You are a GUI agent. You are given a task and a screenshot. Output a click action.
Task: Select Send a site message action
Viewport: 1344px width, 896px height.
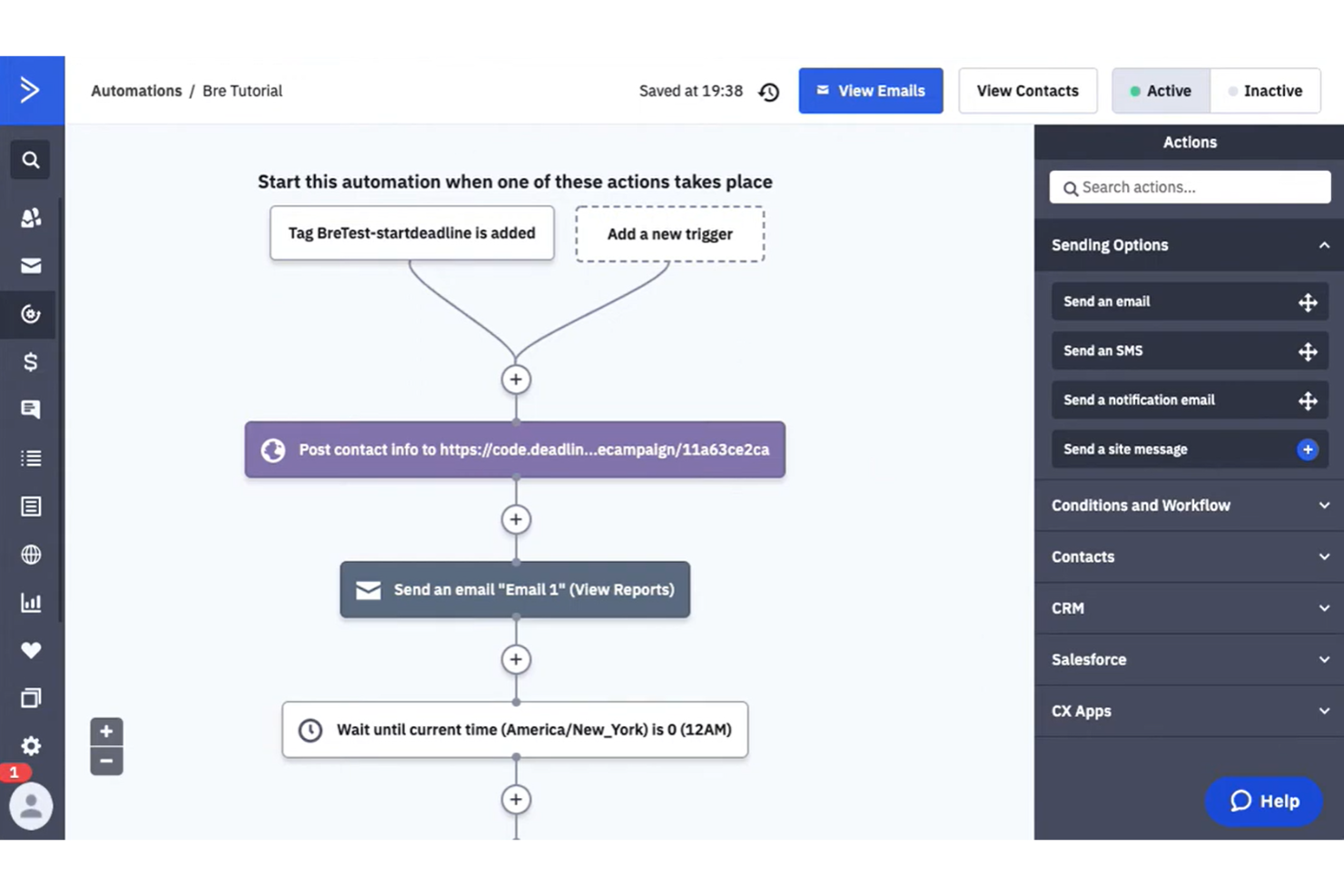(1190, 449)
